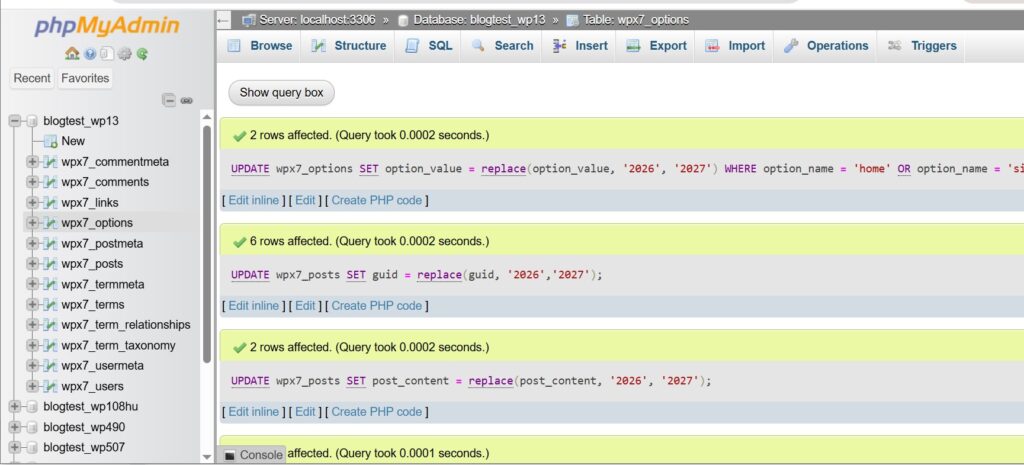Click Create PHP code under the guid query
Image resolution: width=1024 pixels, height=465 pixels.
pyautogui.click(x=377, y=306)
